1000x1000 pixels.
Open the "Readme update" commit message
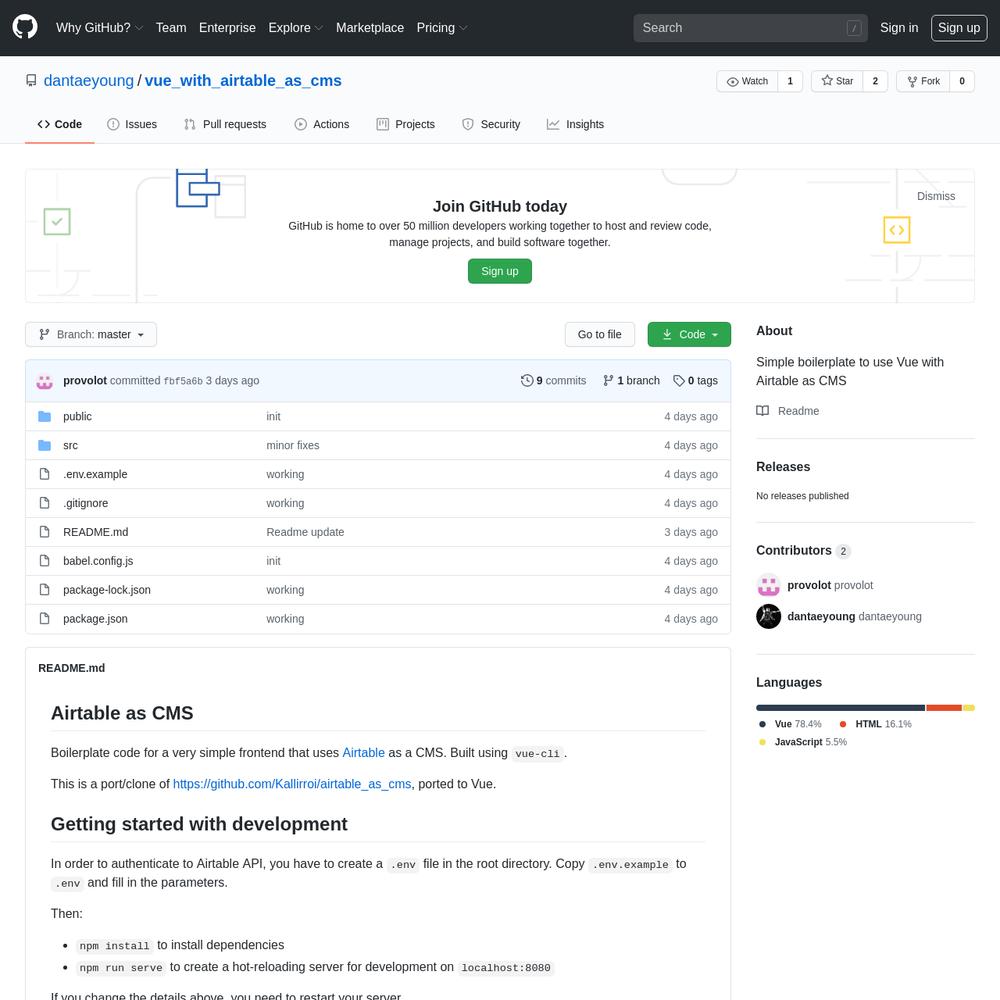[305, 532]
